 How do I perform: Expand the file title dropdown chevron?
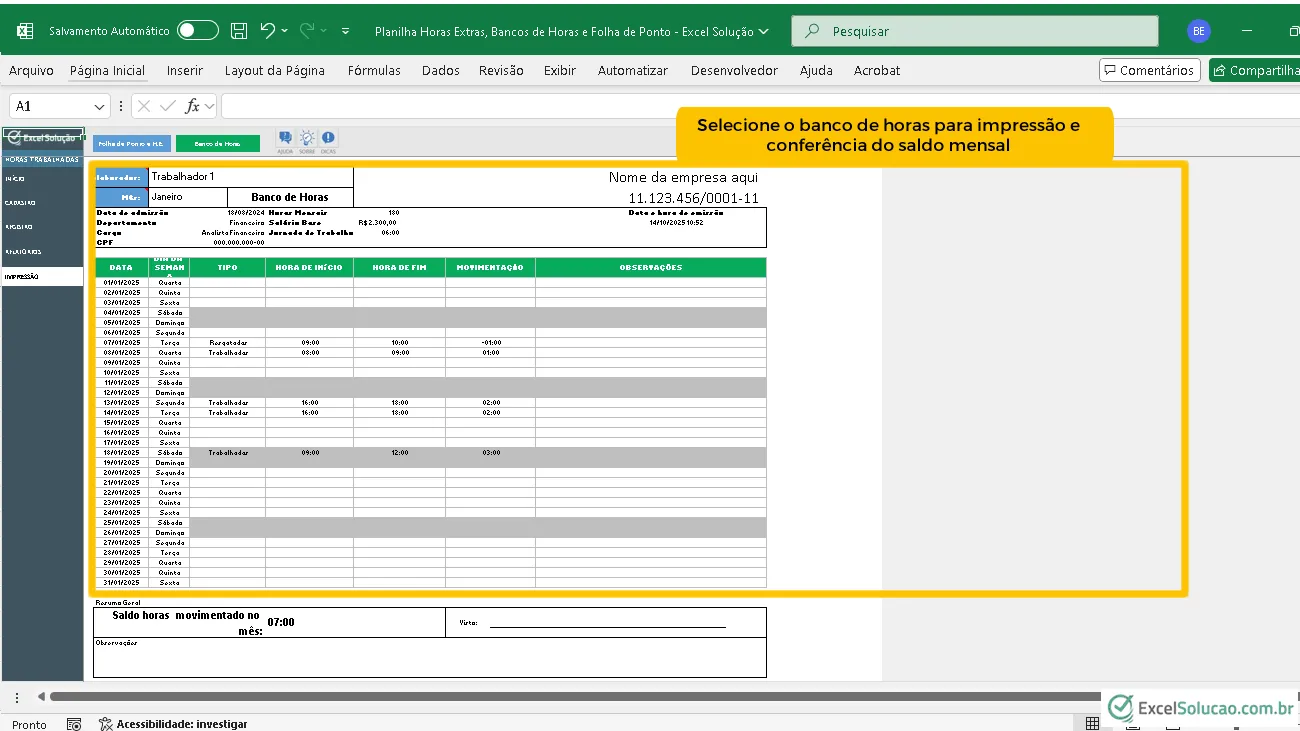coord(764,31)
